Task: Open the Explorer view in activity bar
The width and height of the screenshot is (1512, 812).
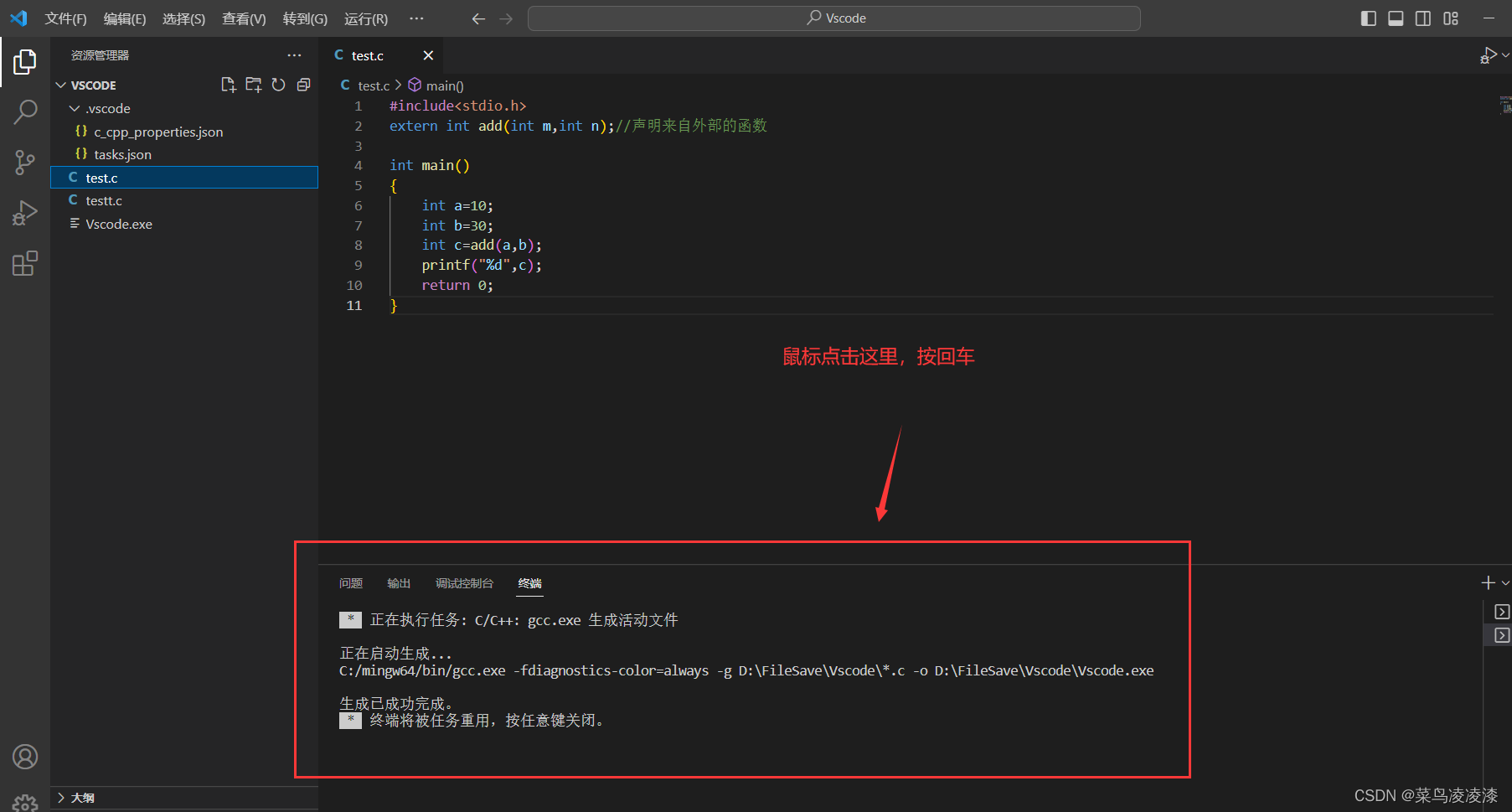Action: (25, 61)
